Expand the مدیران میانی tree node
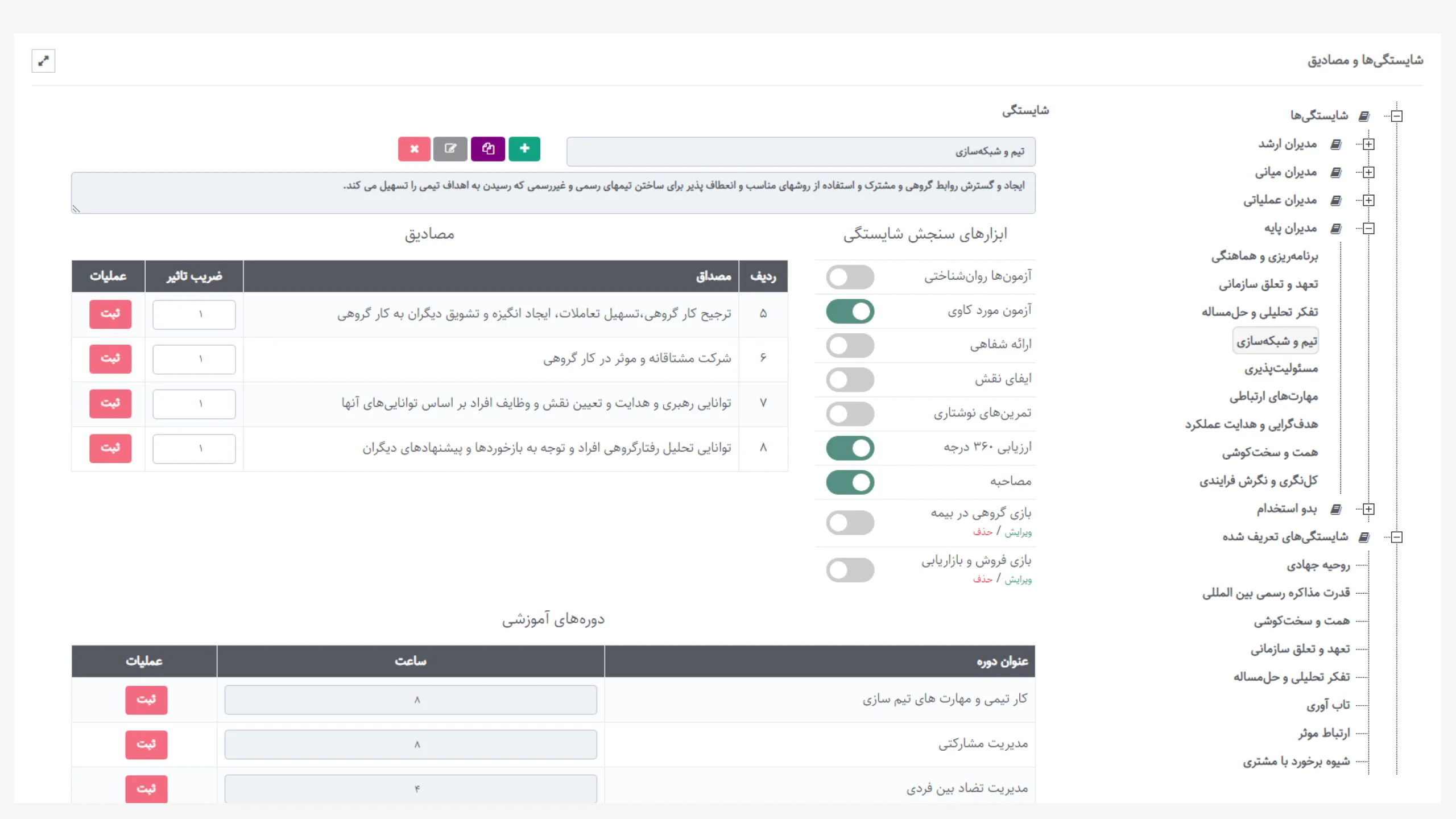 coord(1368,172)
